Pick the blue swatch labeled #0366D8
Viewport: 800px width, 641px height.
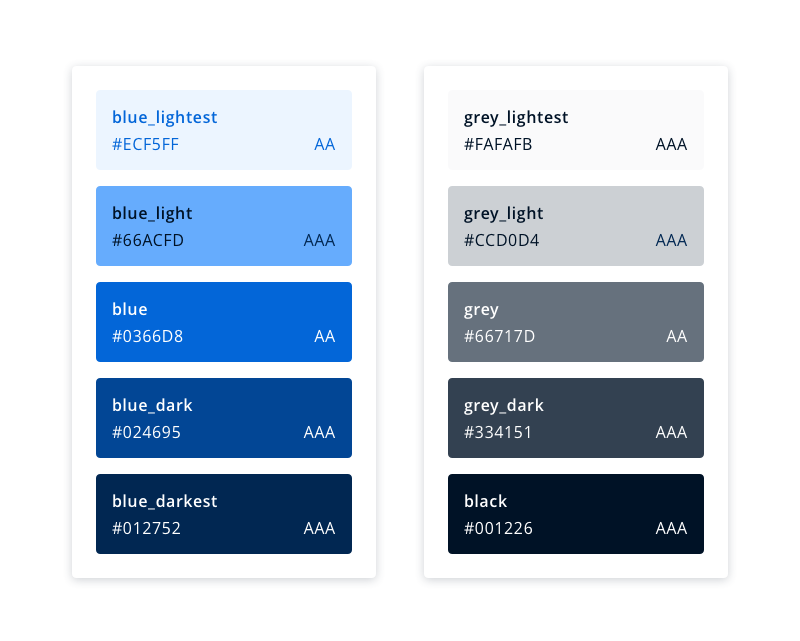tap(224, 322)
